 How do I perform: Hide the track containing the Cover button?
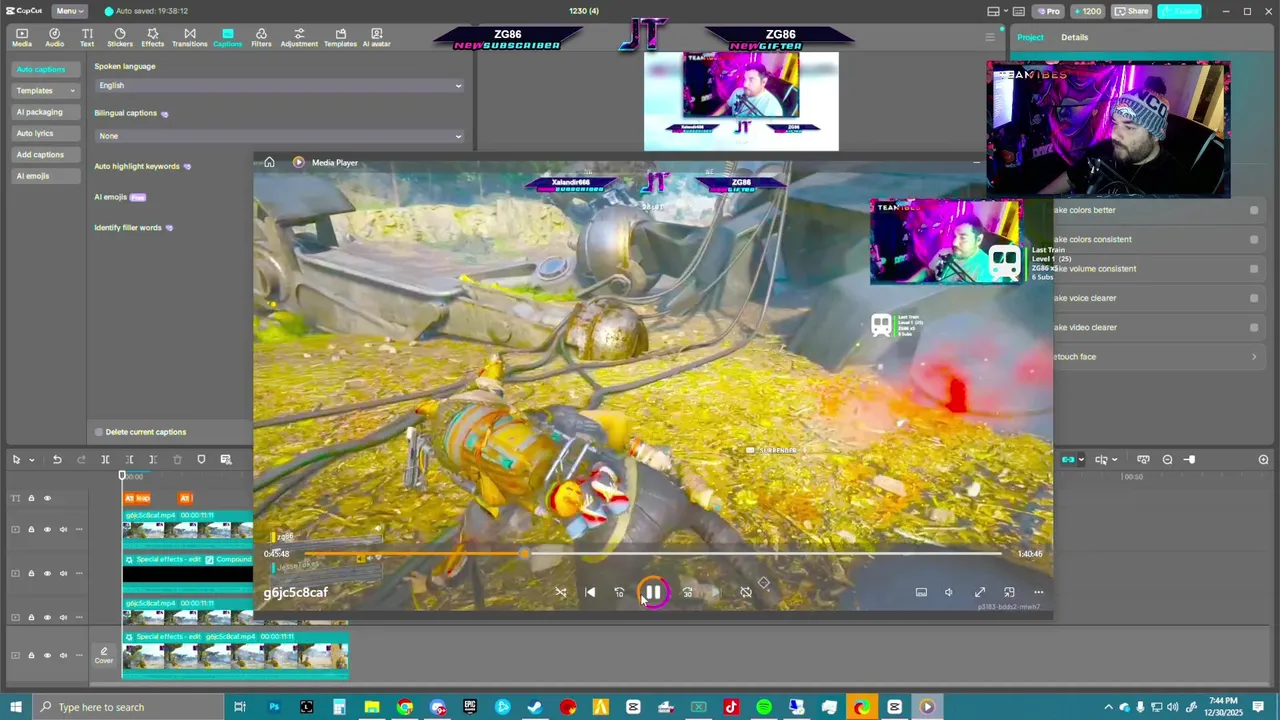pyautogui.click(x=47, y=655)
